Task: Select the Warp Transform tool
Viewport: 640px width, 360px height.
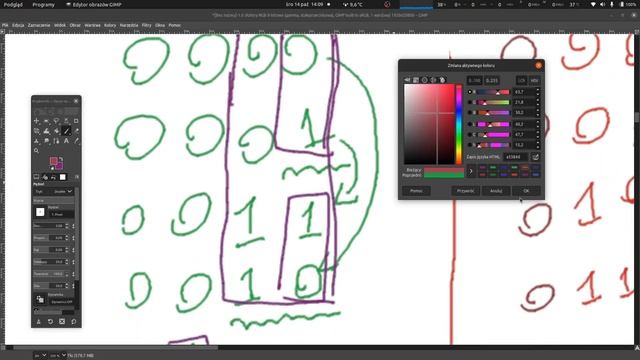Action: point(47,131)
